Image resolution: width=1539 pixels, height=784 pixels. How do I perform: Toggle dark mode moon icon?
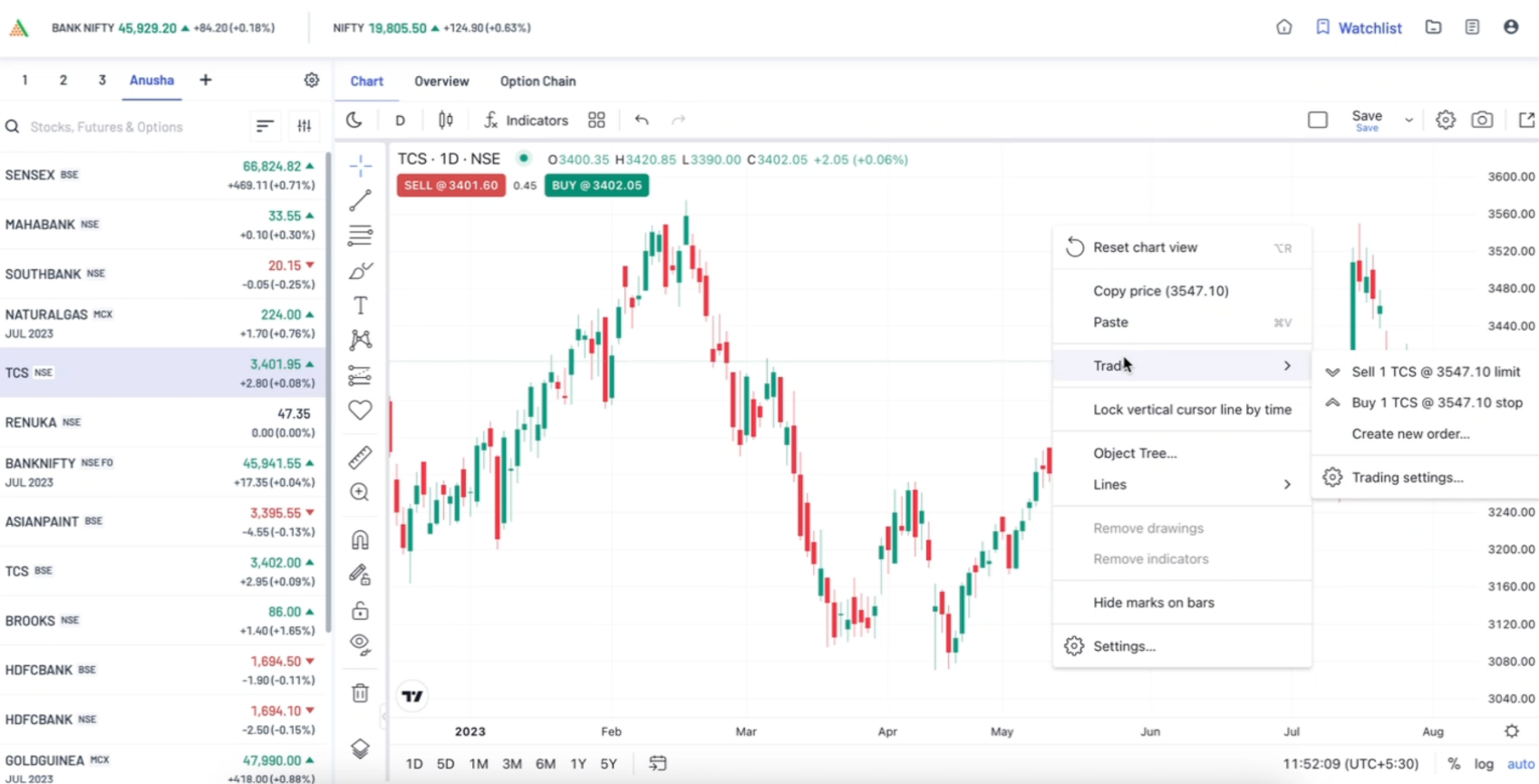pyautogui.click(x=354, y=120)
